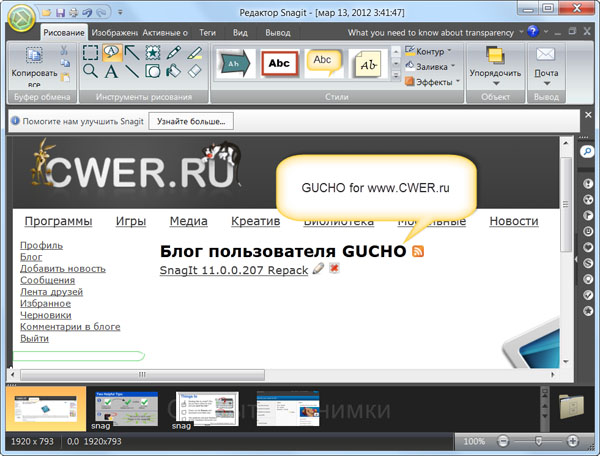This screenshot has width=600, height=456.
Task: Switch to the Теги ribbon tab
Action: click(207, 32)
